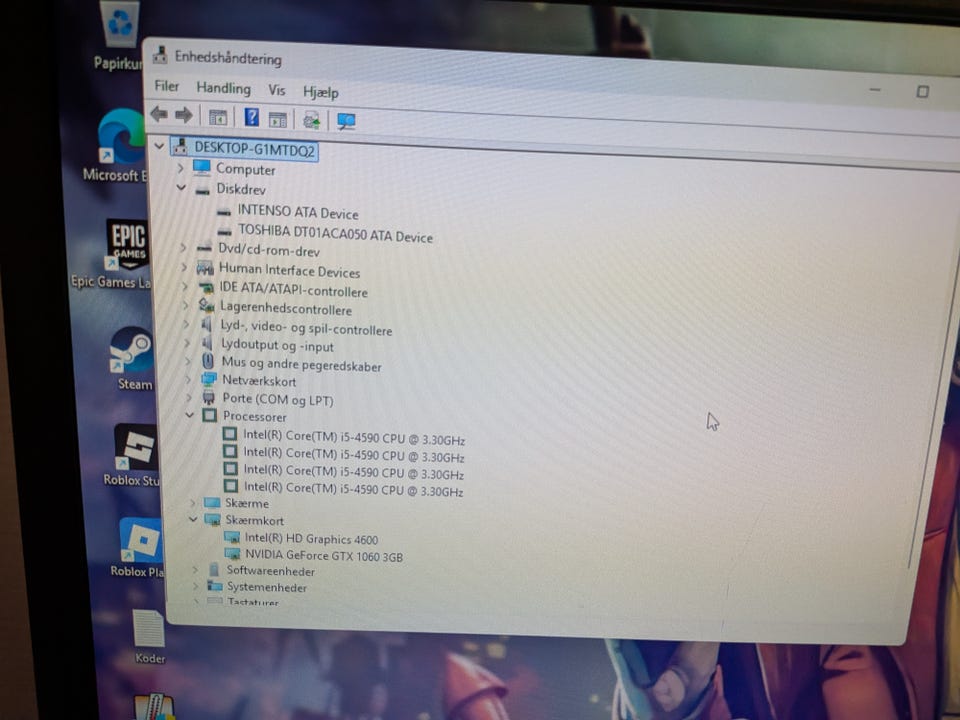Viewport: 960px width, 720px height.
Task: Click the Human Interface Devices icon
Action: 204,268
